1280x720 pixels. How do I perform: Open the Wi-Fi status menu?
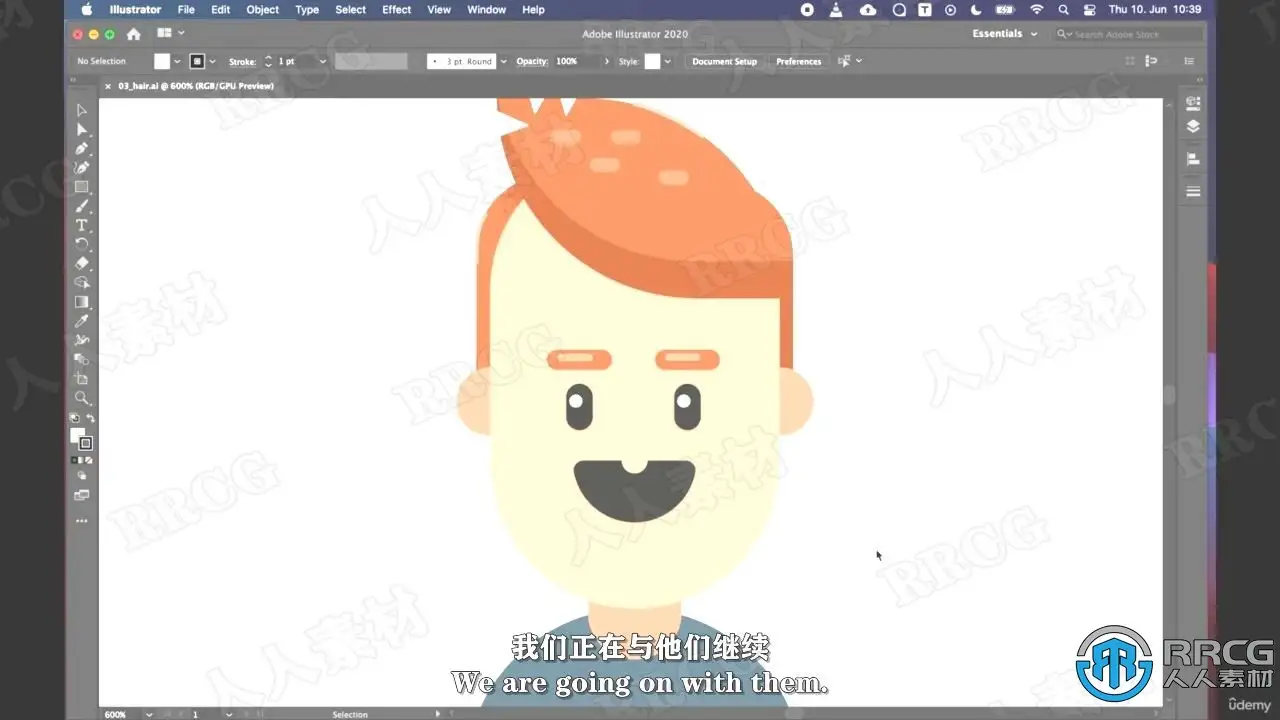[1037, 10]
